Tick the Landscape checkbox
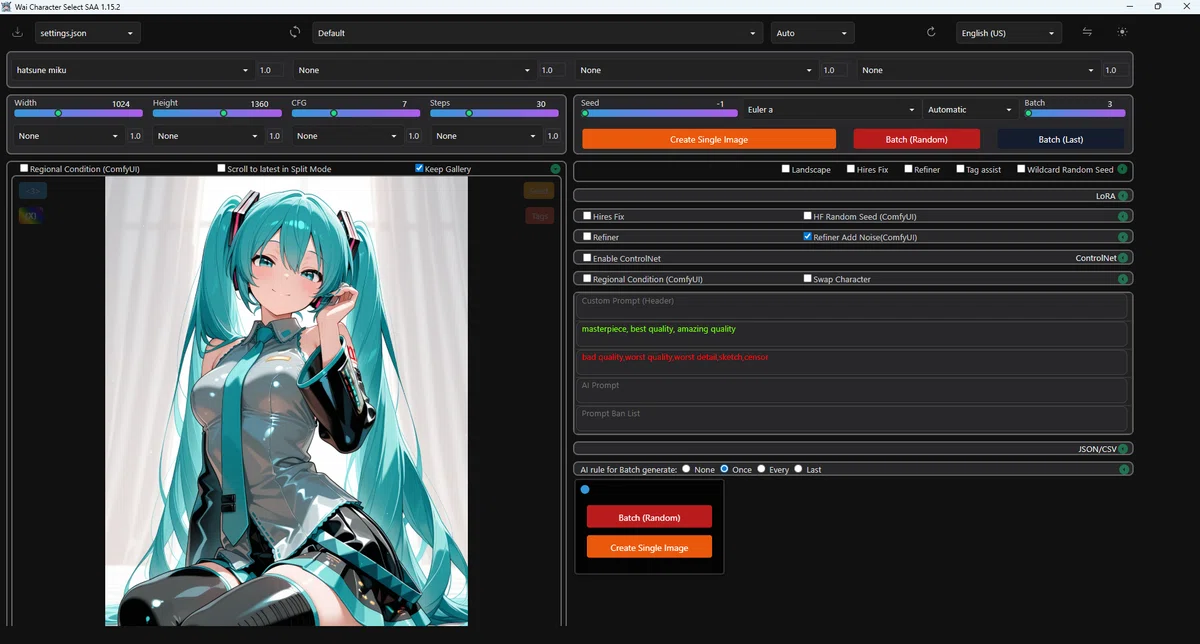This screenshot has width=1200, height=644. tap(786, 169)
